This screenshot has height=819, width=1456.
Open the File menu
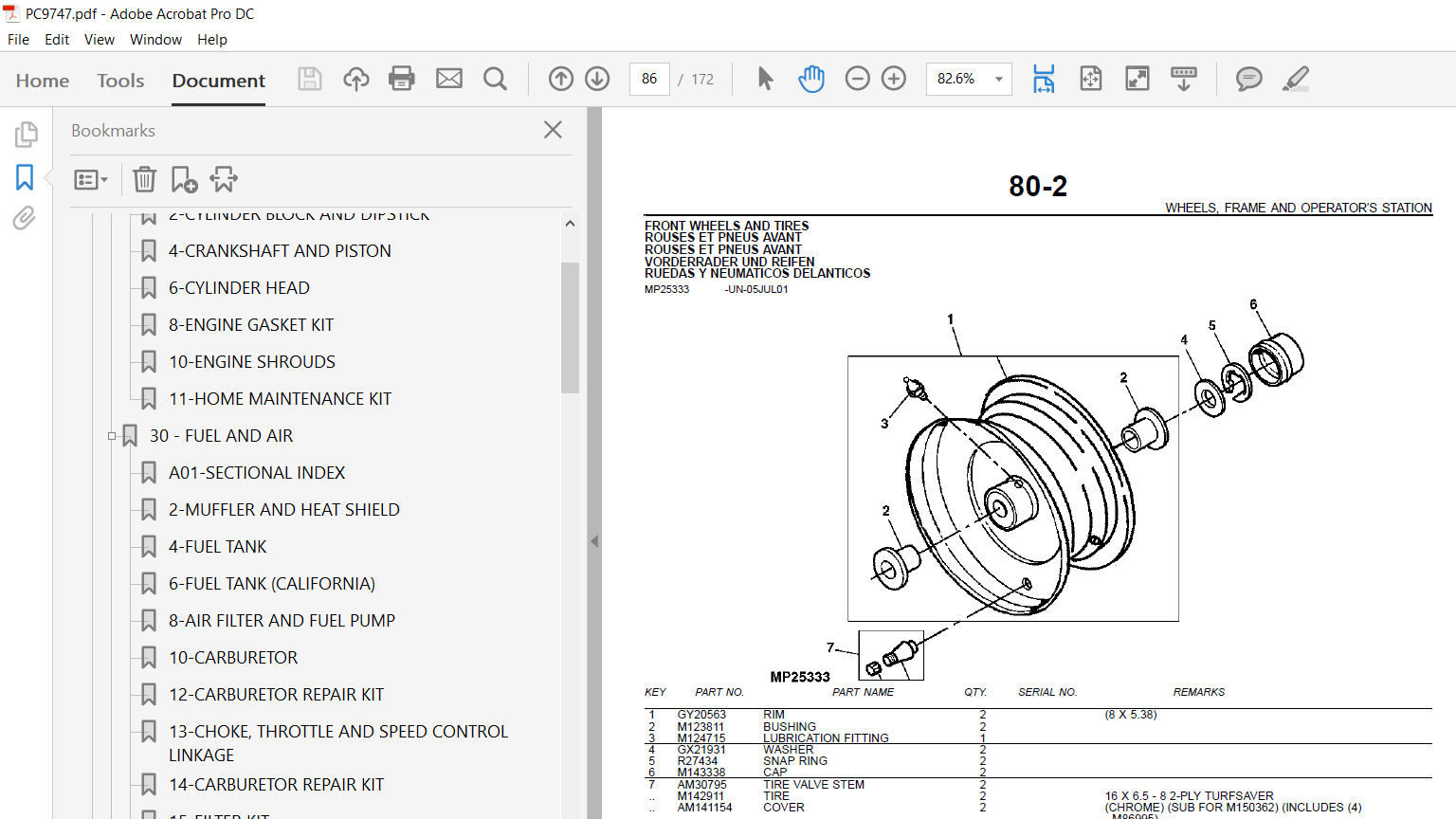pyautogui.click(x=18, y=40)
